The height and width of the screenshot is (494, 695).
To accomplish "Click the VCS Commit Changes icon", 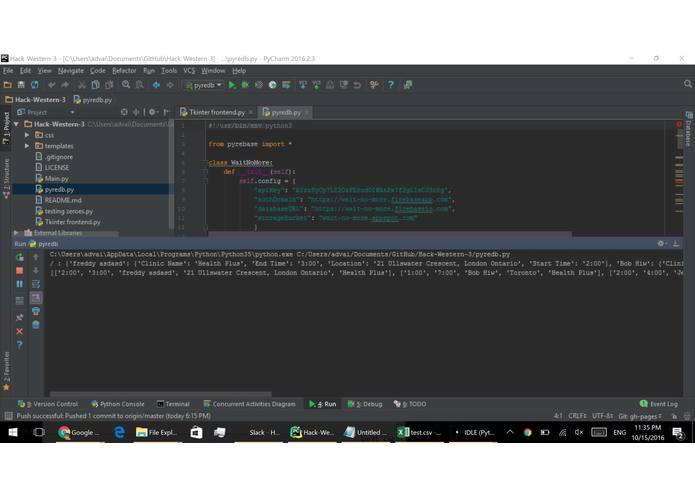I will click(x=316, y=85).
